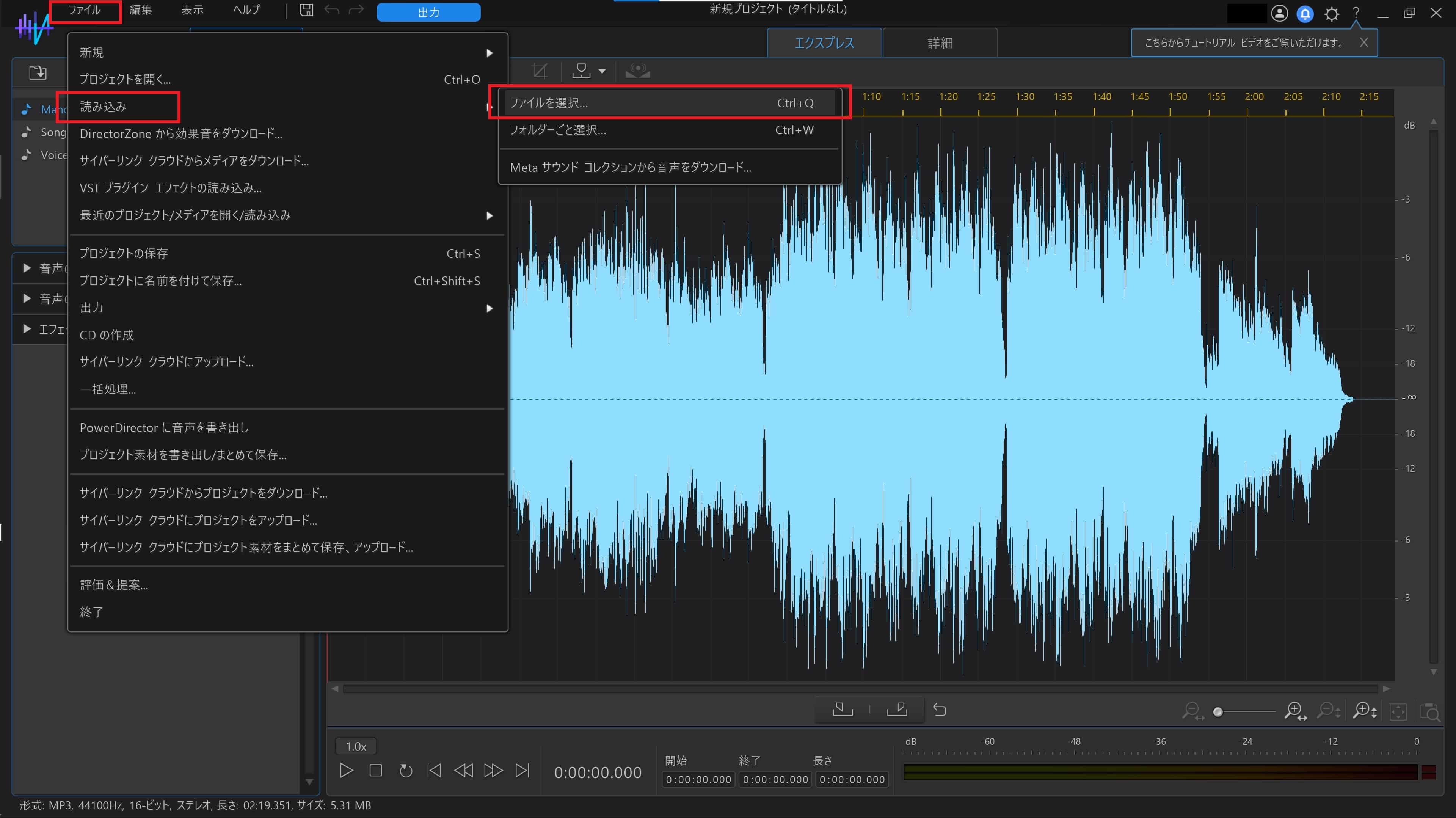Click the record audio icon in the toolbar

click(x=637, y=71)
